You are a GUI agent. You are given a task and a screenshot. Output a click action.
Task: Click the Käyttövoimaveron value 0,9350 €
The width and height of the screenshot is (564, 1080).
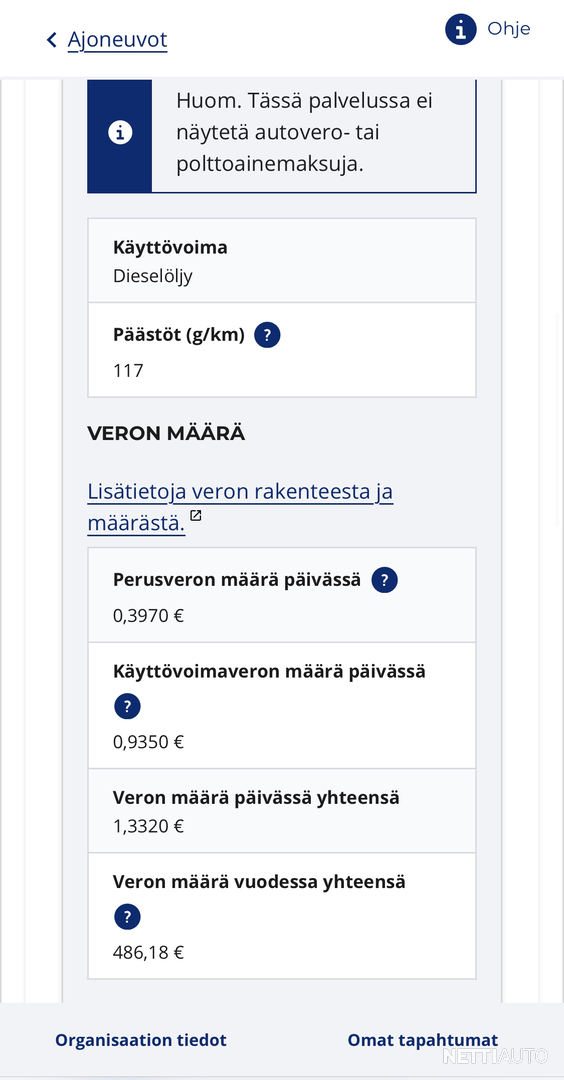[148, 742]
